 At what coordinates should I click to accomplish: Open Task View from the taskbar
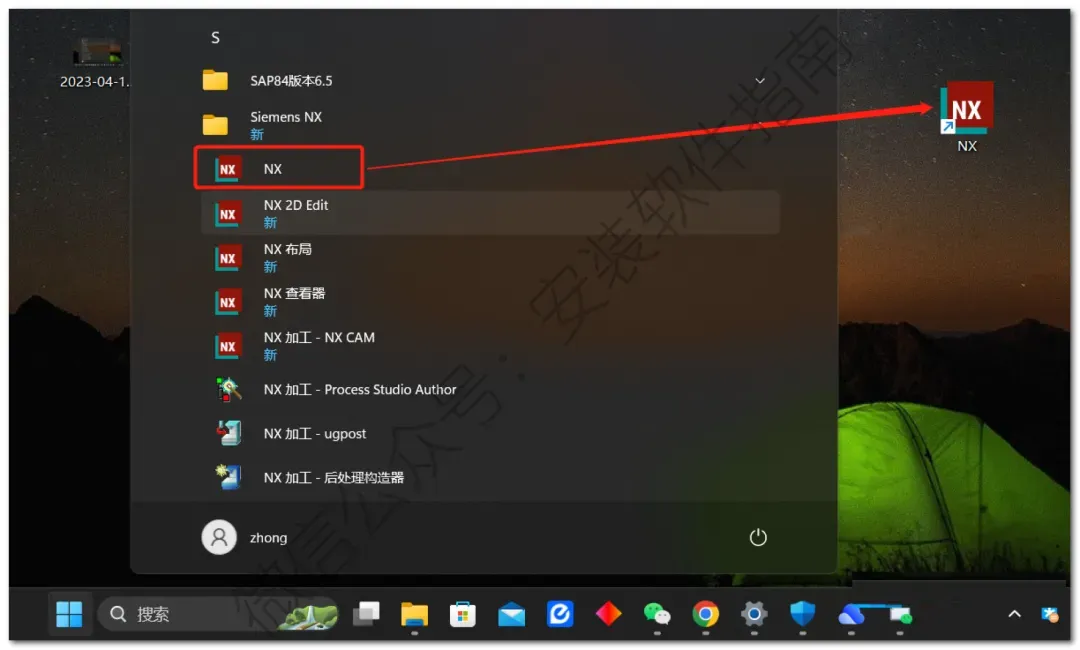click(366, 613)
